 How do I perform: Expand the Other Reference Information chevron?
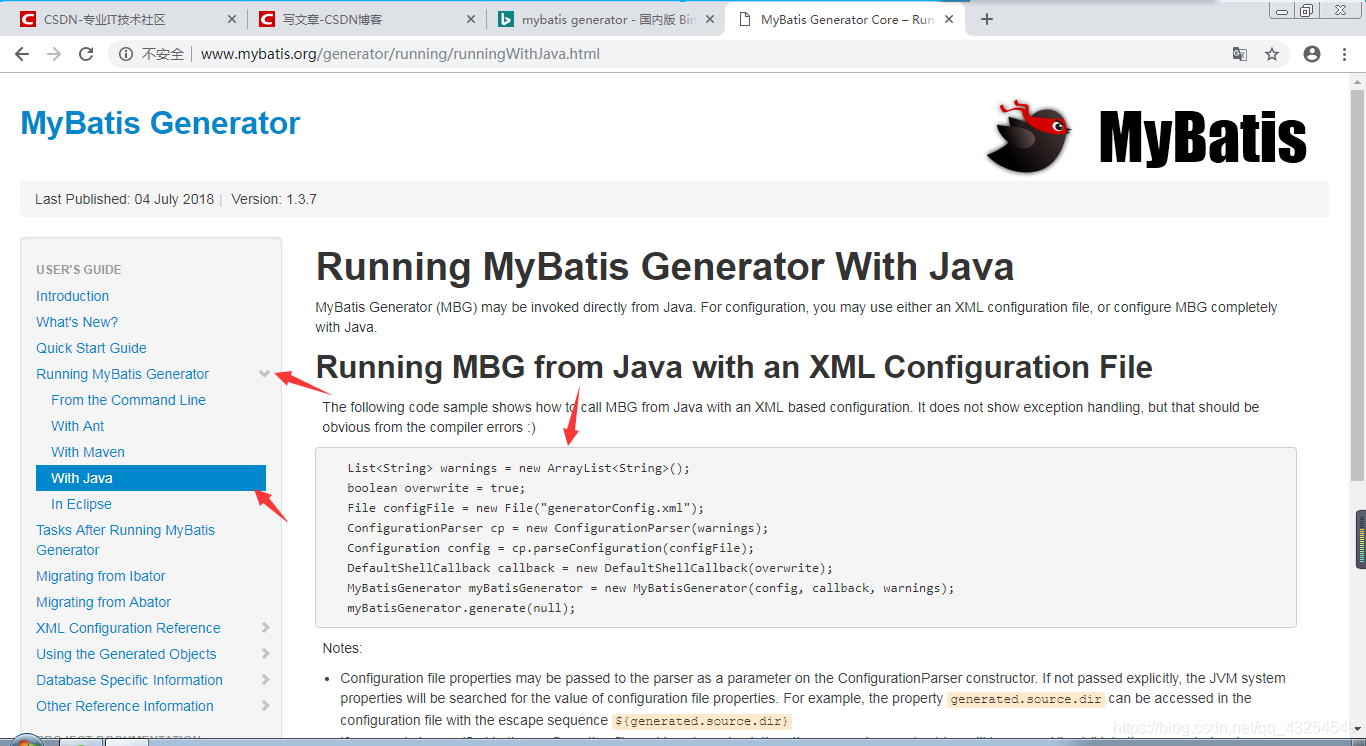click(x=265, y=706)
